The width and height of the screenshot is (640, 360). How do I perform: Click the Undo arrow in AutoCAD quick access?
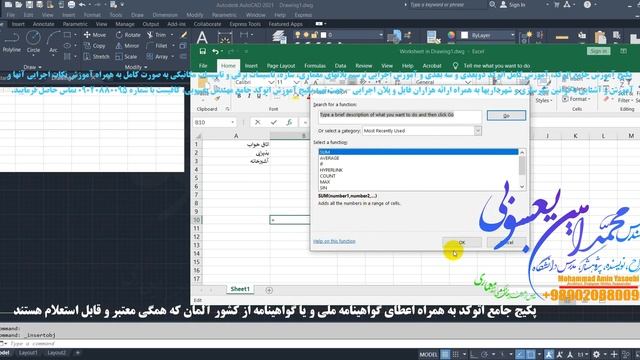(x=82, y=4)
